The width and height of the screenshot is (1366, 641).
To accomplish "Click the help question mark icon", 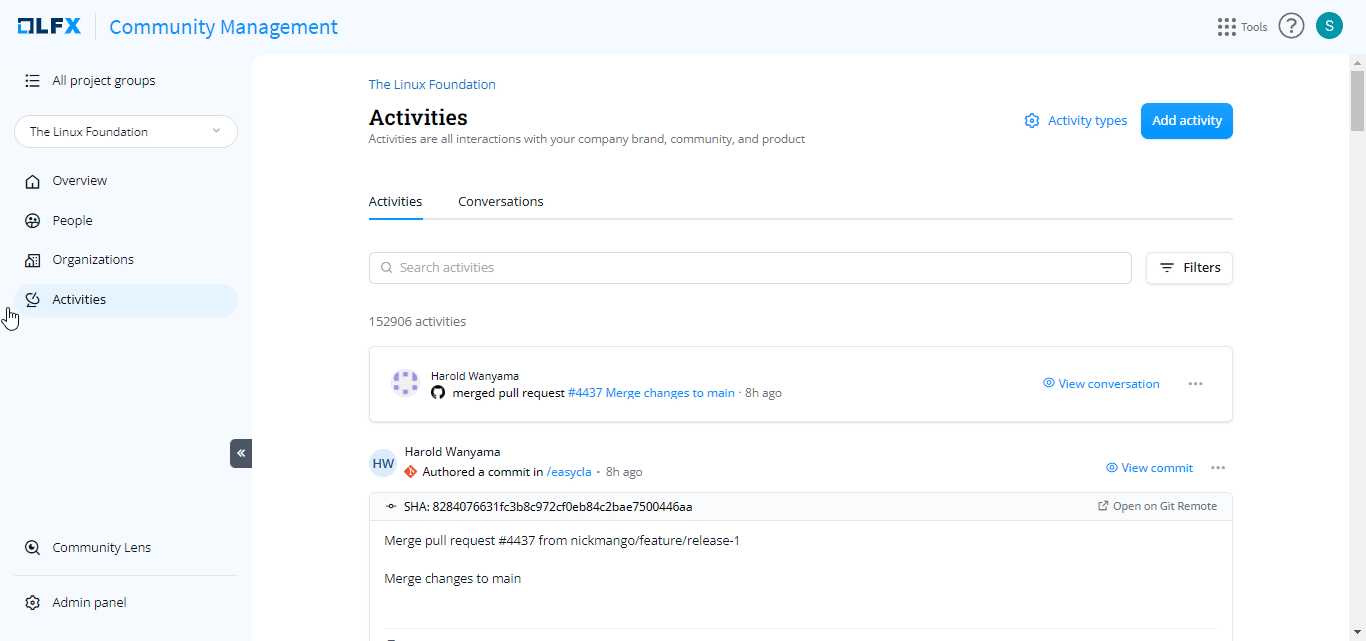I will click(x=1291, y=27).
